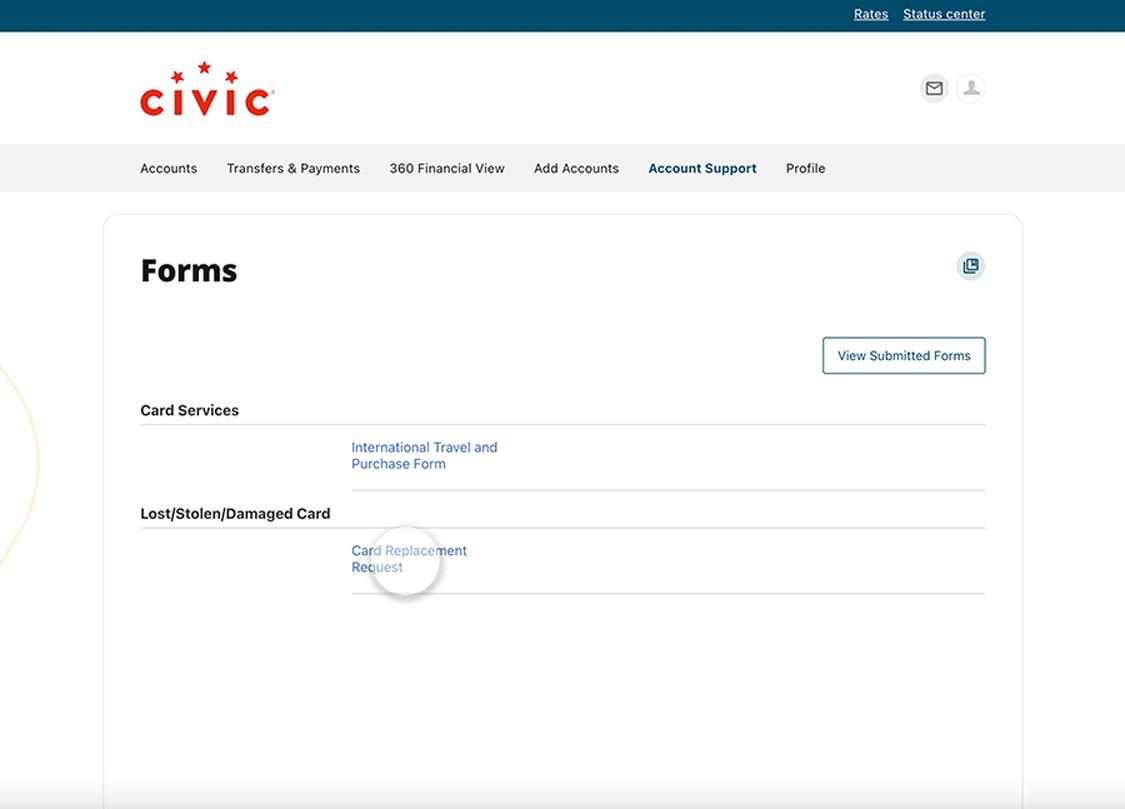Open the Rates link
Viewport: 1125px width, 809px height.
pos(870,14)
